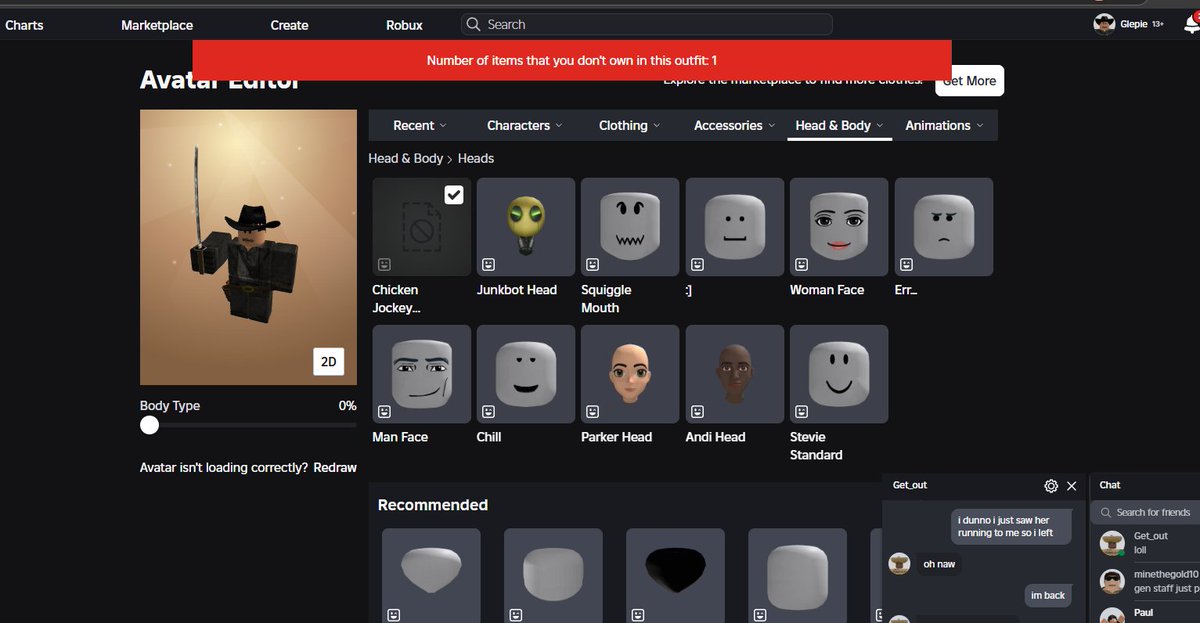The image size is (1200, 623).
Task: Click the Redraw link
Action: tap(335, 467)
